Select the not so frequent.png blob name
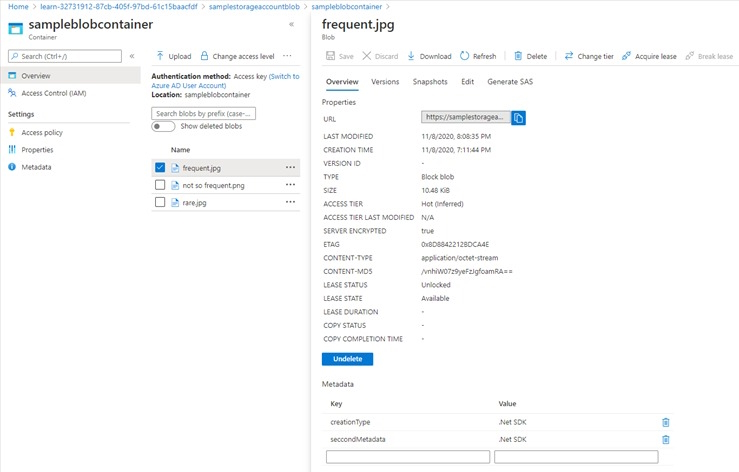 pos(213,185)
